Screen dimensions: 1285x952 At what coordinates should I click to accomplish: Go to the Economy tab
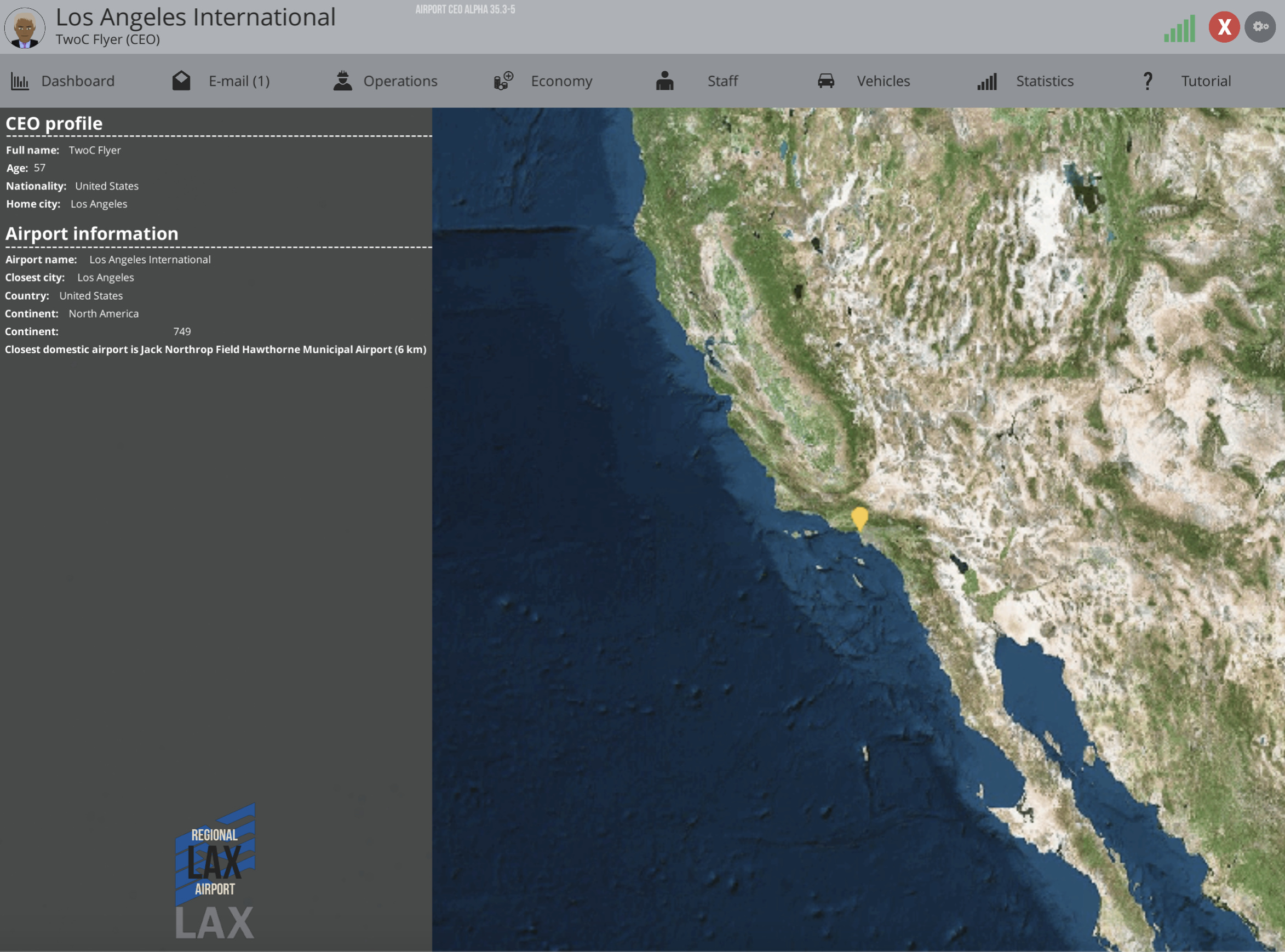(x=562, y=81)
